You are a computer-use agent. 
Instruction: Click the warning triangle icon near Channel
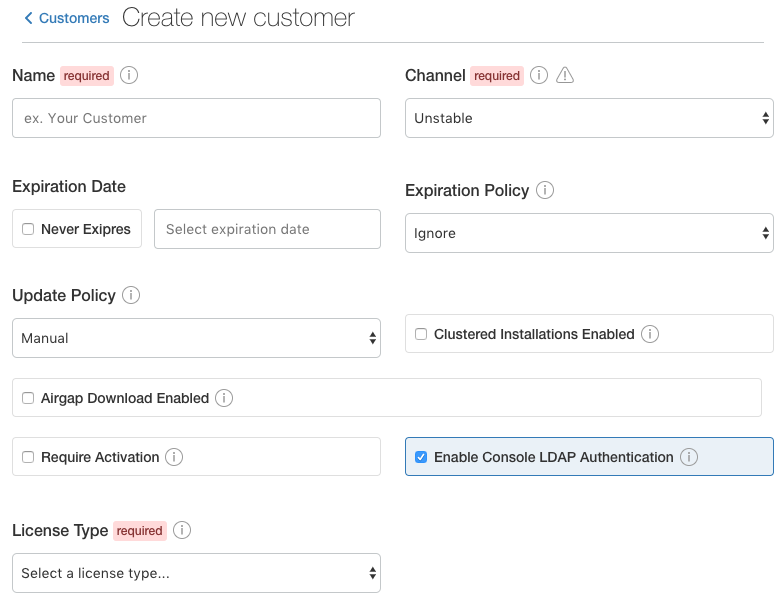pyautogui.click(x=565, y=75)
